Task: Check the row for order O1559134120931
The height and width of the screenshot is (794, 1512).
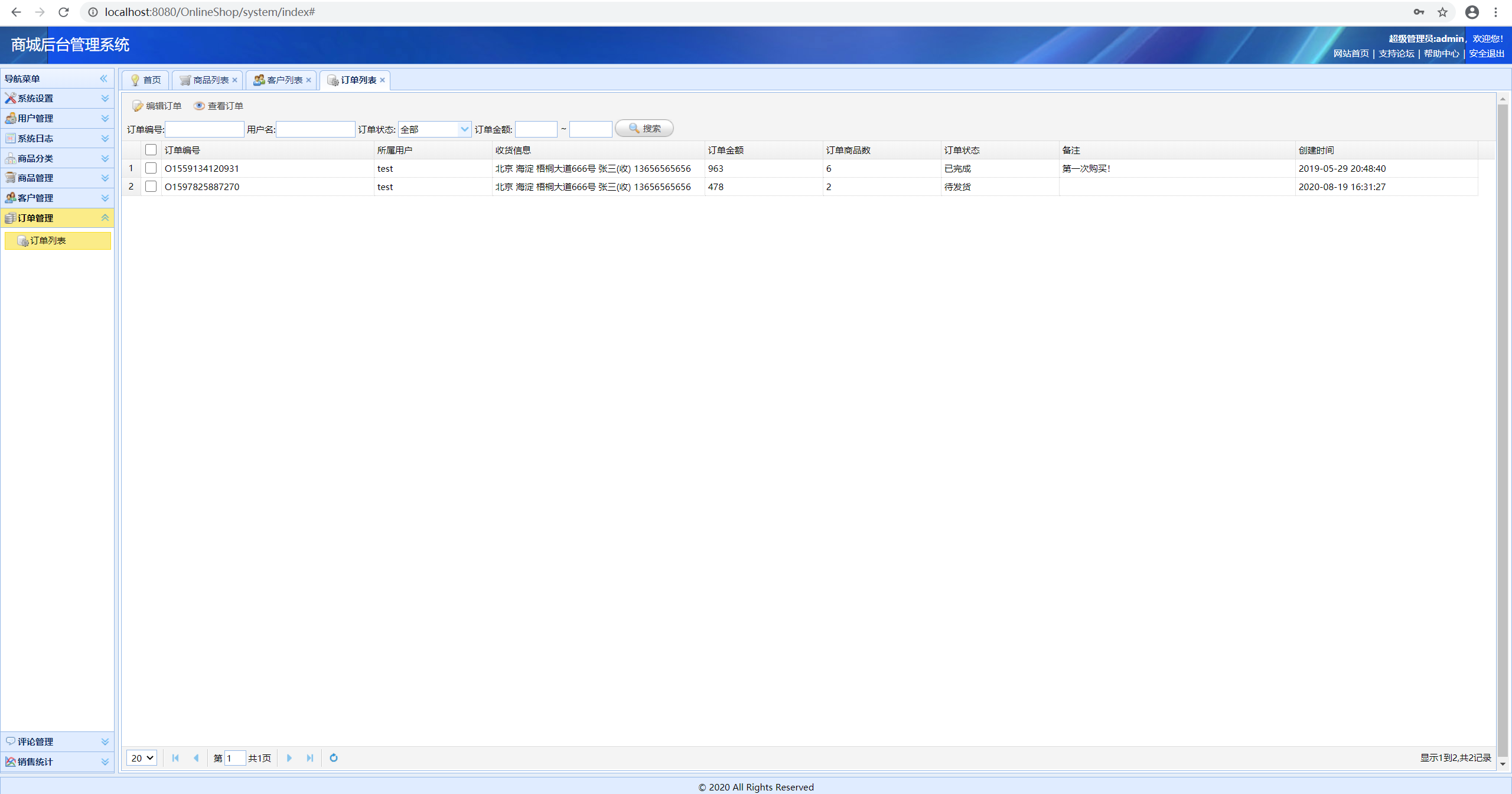Action: click(x=151, y=168)
